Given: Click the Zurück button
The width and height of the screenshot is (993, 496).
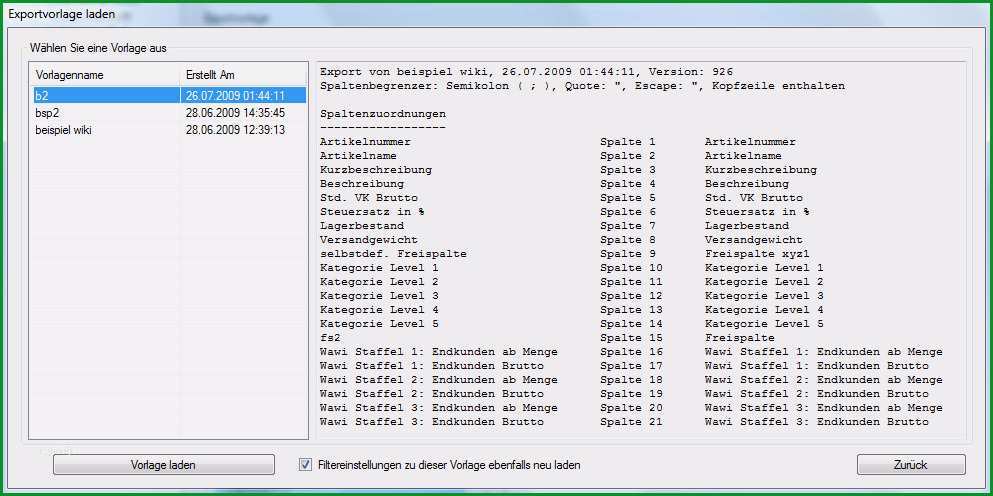Looking at the screenshot, I should coord(911,465).
